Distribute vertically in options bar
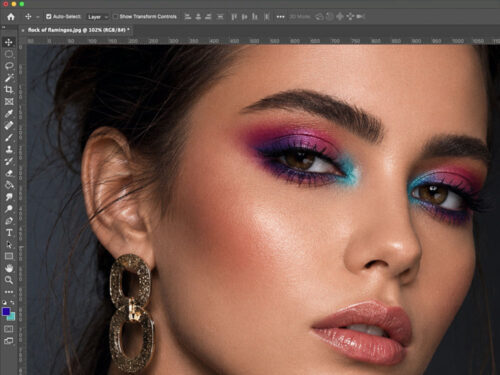 [266, 16]
